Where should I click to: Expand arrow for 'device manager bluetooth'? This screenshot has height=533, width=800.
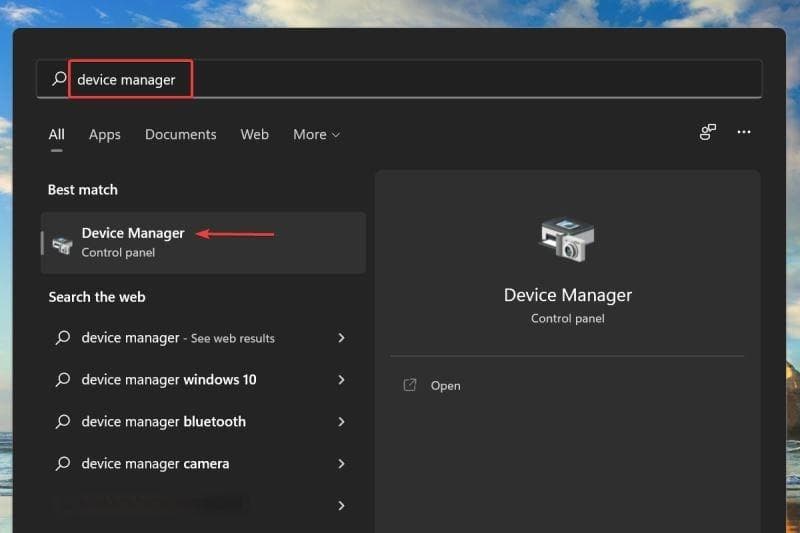[x=341, y=422]
